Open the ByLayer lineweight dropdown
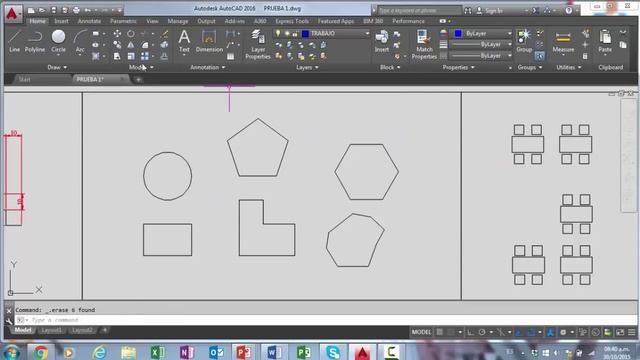Image resolution: width=640 pixels, height=360 pixels. tap(509, 44)
